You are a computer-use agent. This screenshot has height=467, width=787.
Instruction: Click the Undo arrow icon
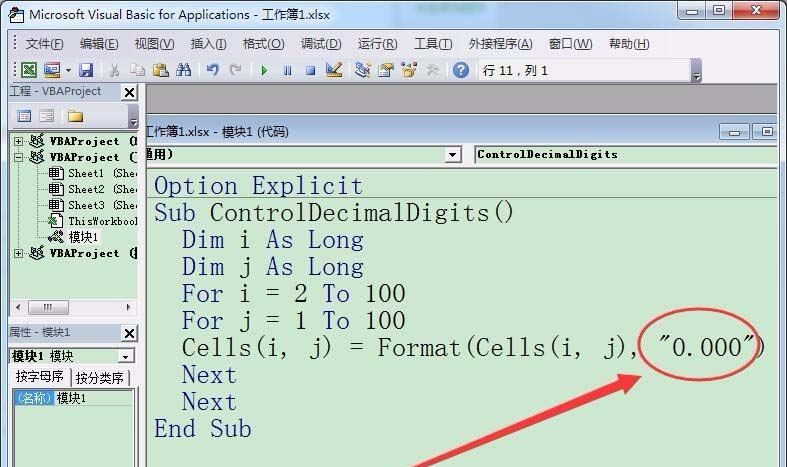[x=212, y=70]
